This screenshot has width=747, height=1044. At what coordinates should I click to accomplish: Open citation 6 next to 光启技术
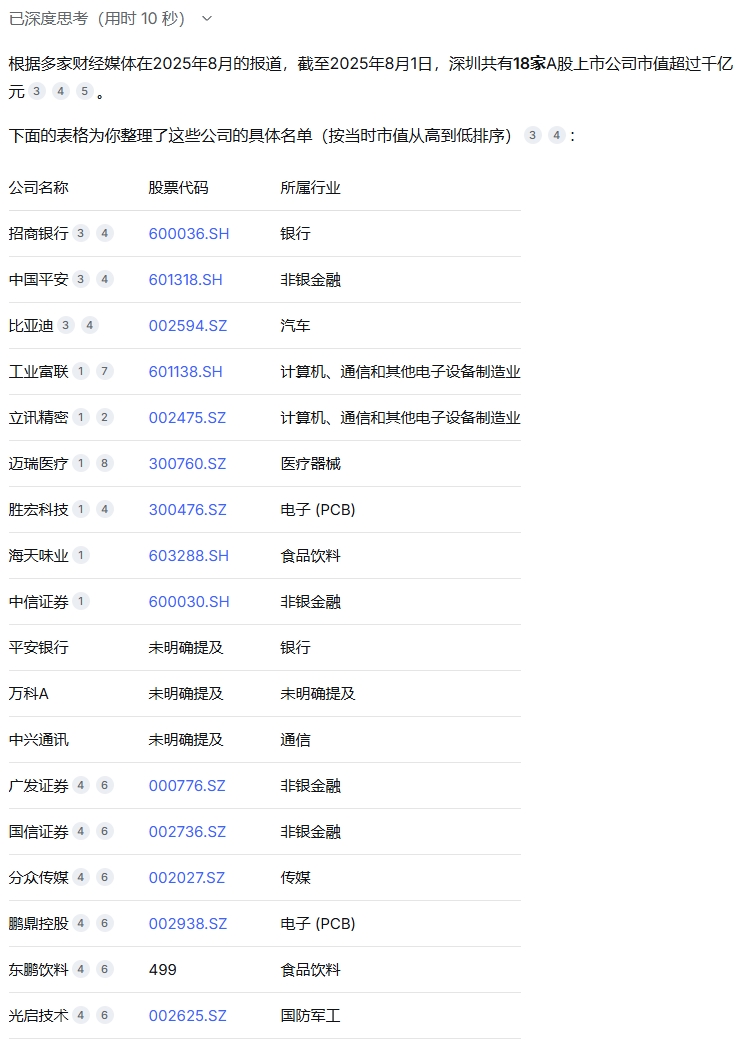pos(105,1015)
